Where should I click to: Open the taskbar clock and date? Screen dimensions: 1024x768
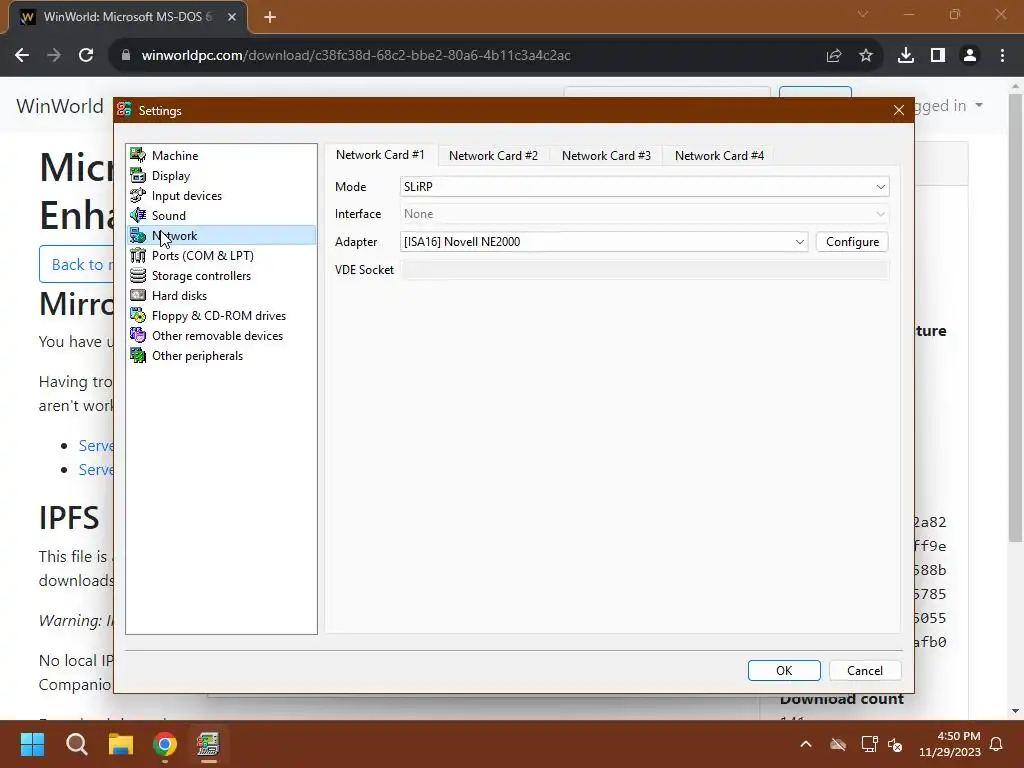point(950,744)
